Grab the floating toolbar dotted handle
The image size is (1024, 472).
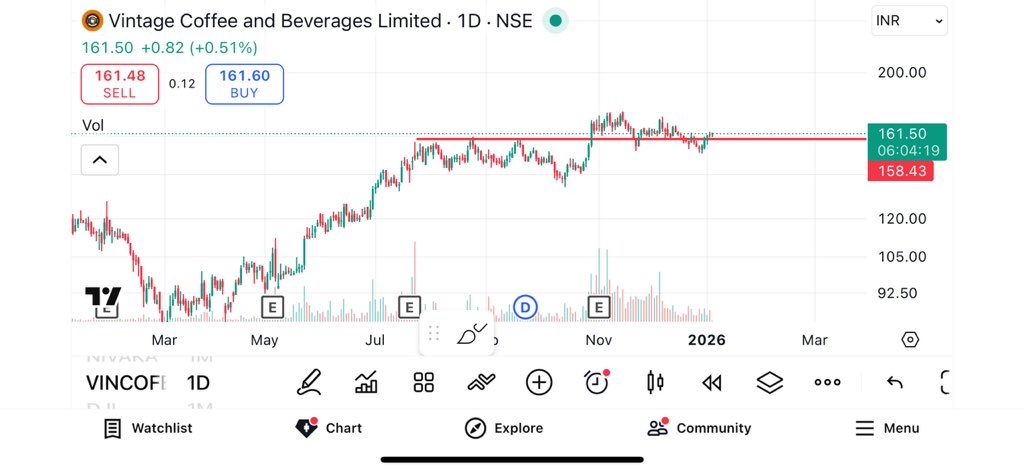433,333
